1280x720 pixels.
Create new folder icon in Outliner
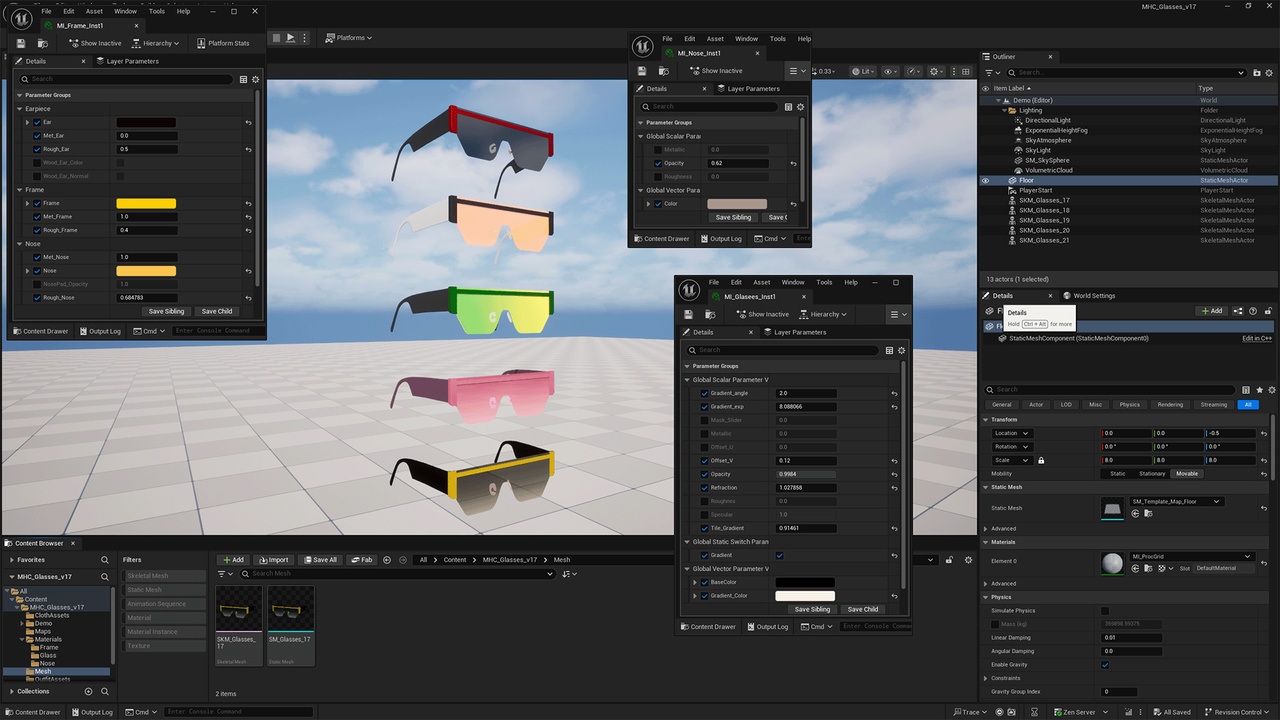[1256, 72]
